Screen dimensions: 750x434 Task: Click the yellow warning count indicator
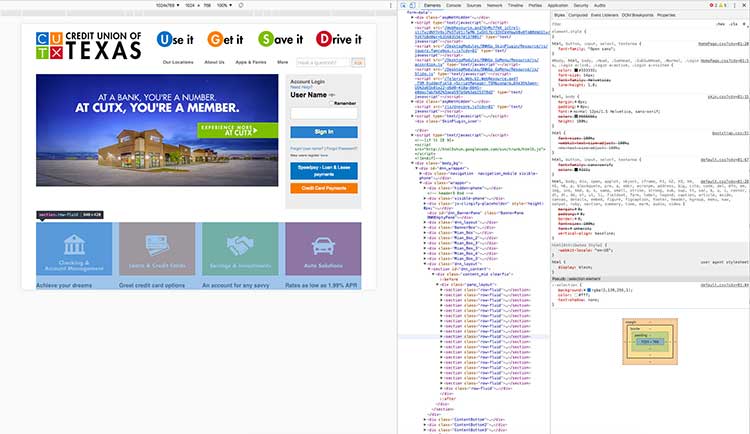[721, 5]
